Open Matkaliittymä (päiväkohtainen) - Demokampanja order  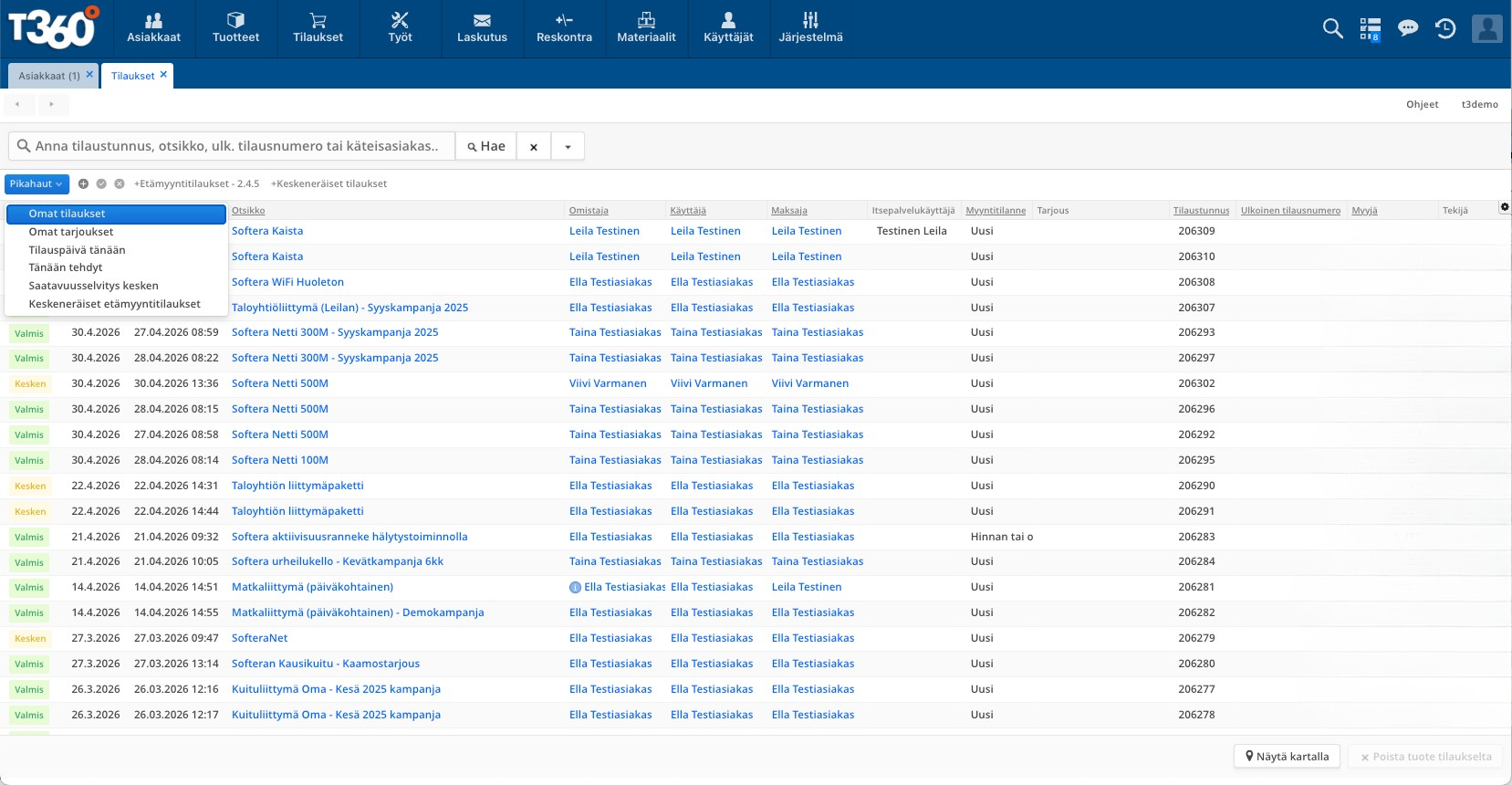(x=358, y=612)
